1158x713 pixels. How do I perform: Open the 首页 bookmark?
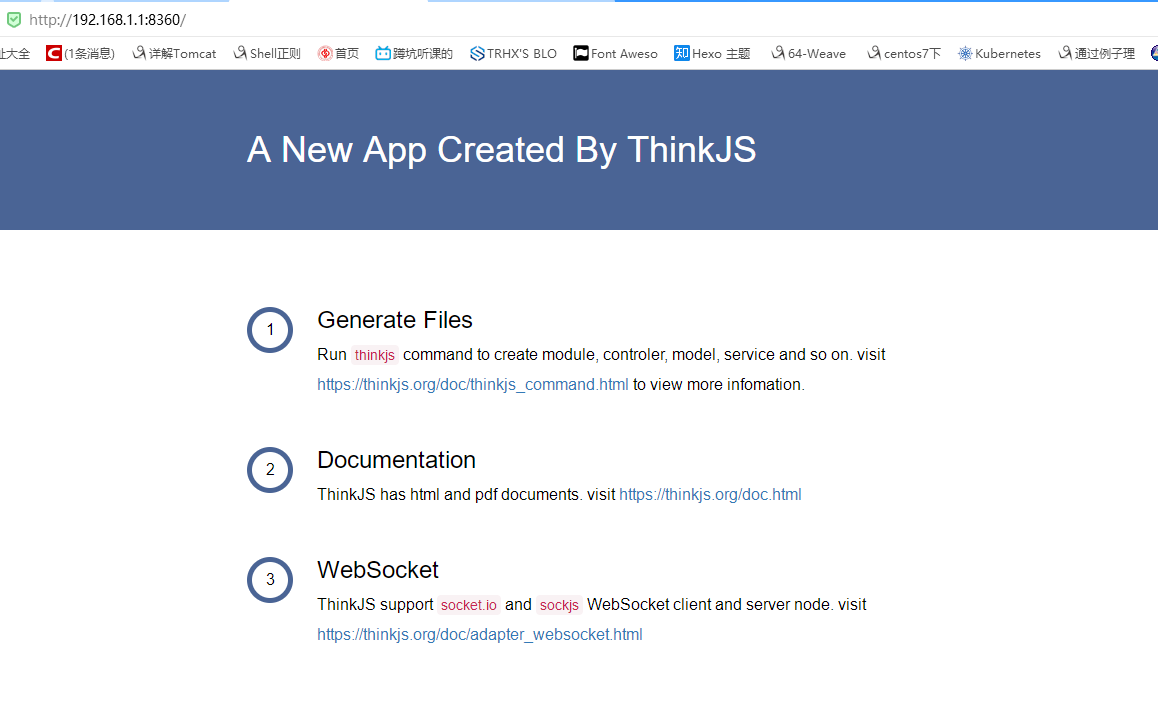[x=338, y=54]
